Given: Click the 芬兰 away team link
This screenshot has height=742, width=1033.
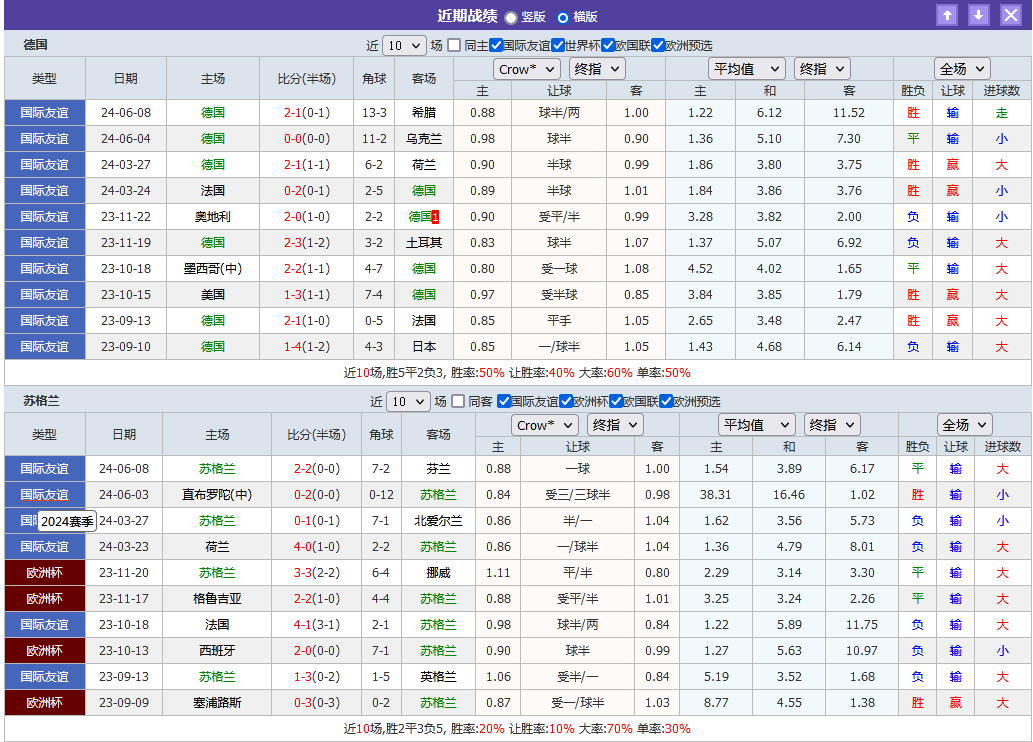Looking at the screenshot, I should pos(437,468).
